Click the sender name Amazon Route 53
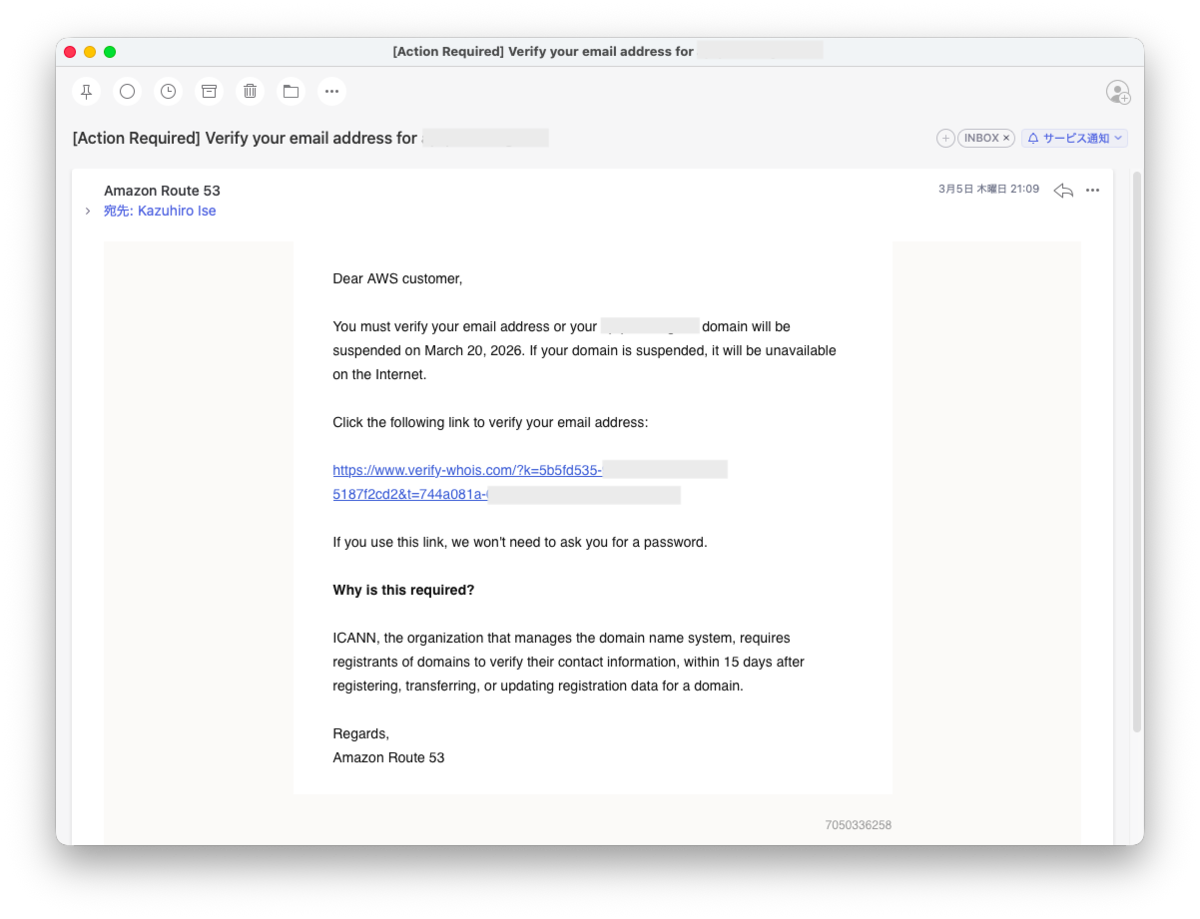 point(162,190)
